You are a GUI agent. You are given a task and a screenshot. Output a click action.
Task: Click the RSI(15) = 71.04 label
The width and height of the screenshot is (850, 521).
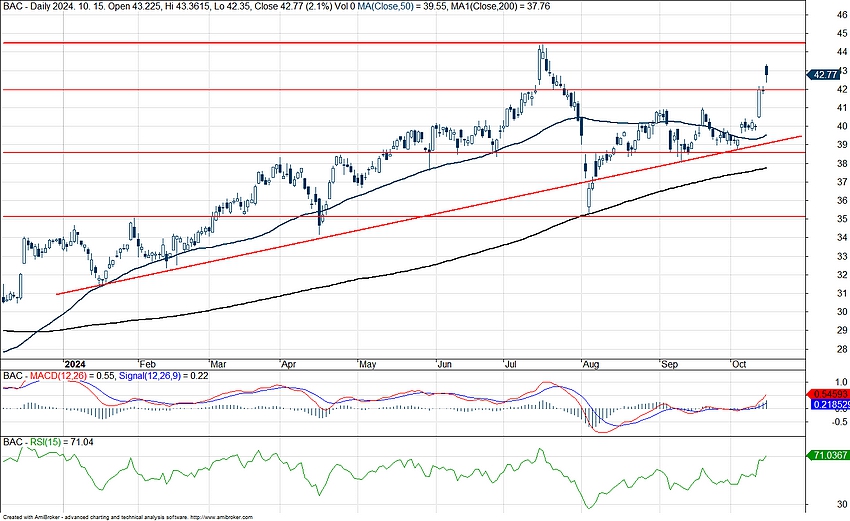click(x=61, y=442)
